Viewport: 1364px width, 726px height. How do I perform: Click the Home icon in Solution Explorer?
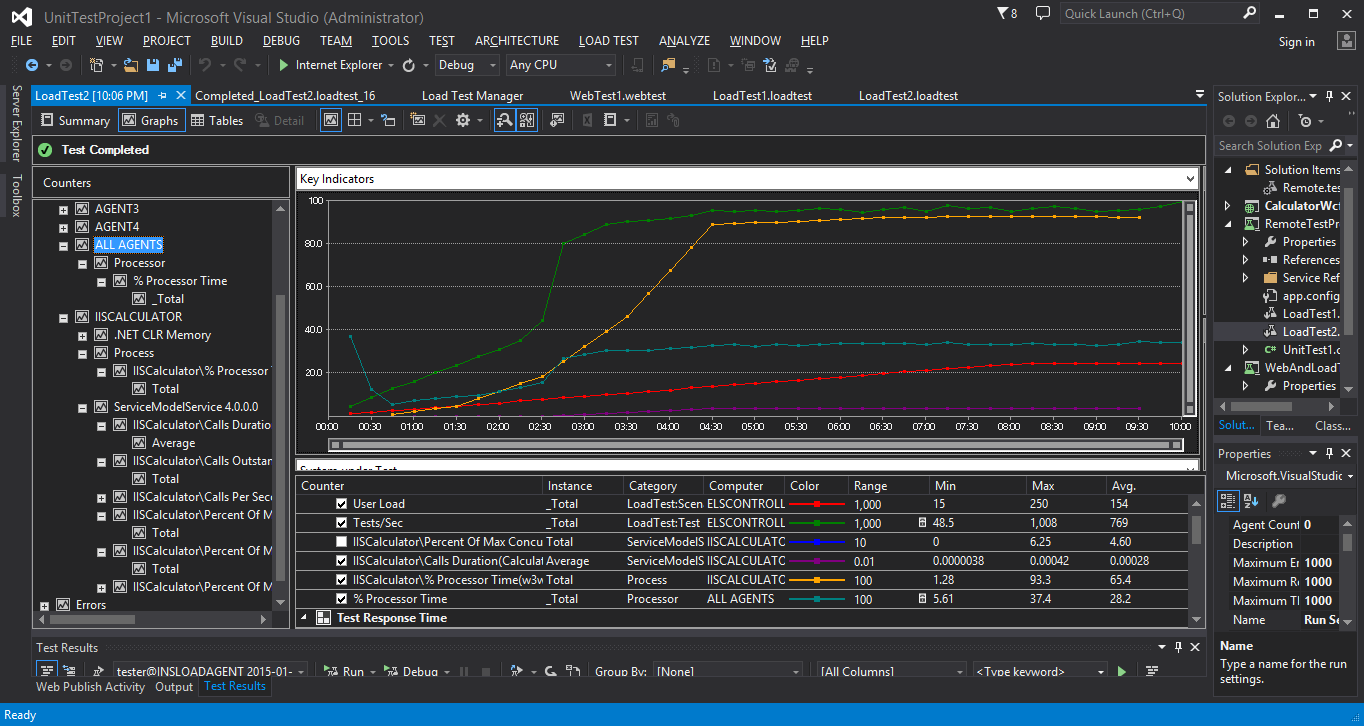1273,121
